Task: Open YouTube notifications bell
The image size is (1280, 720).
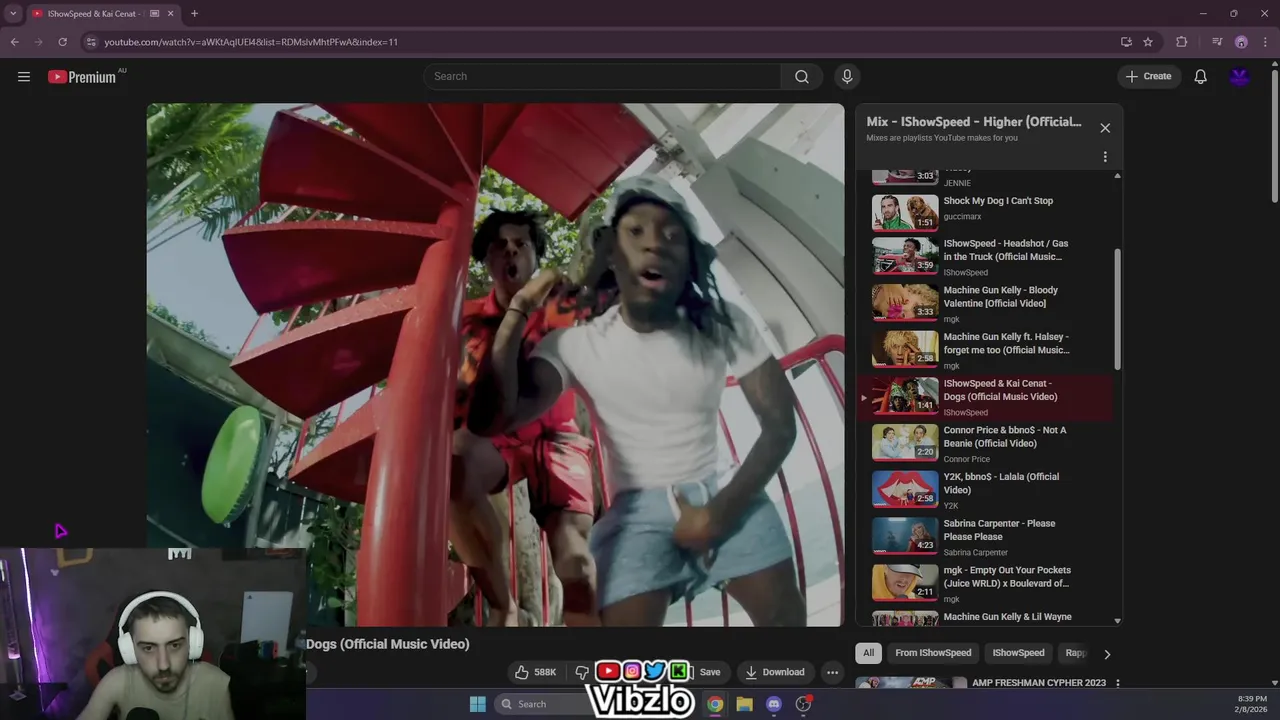Action: coord(1201,77)
